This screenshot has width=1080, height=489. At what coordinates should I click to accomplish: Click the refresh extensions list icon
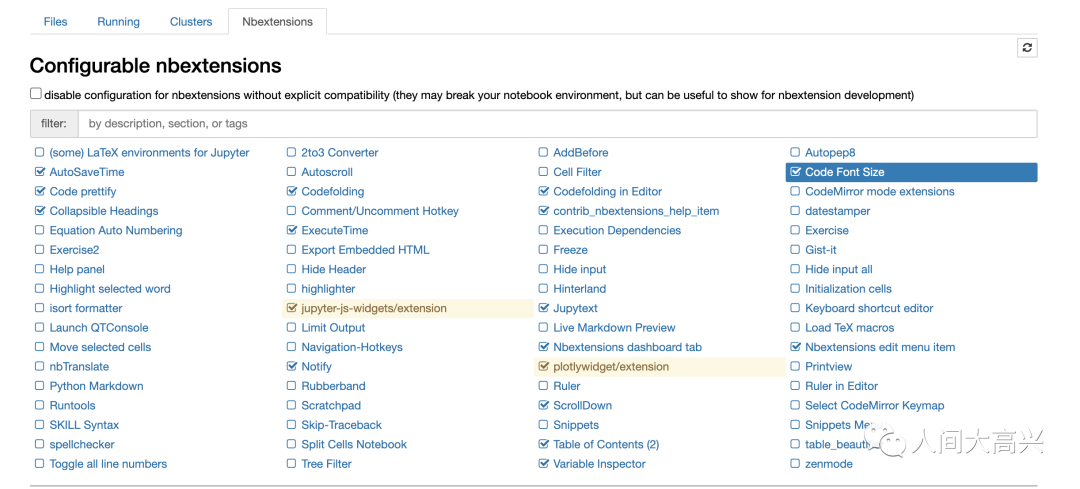[x=1027, y=48]
